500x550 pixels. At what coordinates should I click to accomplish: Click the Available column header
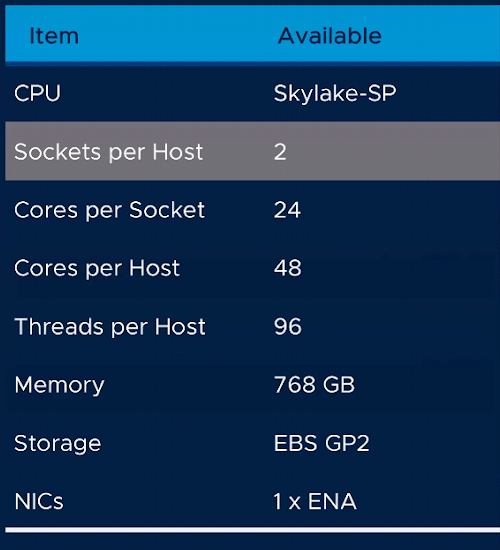(329, 36)
